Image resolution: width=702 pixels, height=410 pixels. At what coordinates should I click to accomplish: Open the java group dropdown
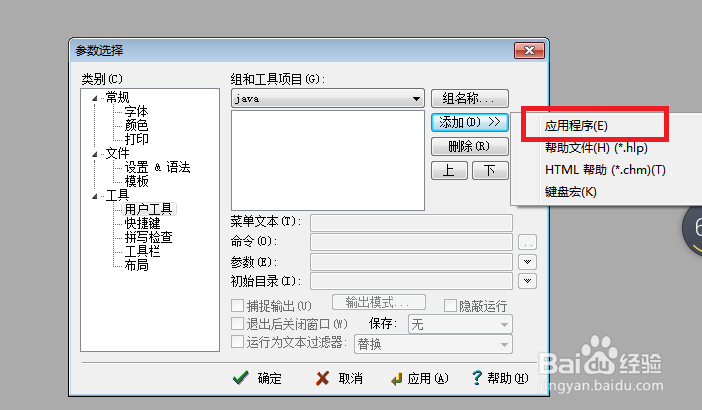coord(328,98)
